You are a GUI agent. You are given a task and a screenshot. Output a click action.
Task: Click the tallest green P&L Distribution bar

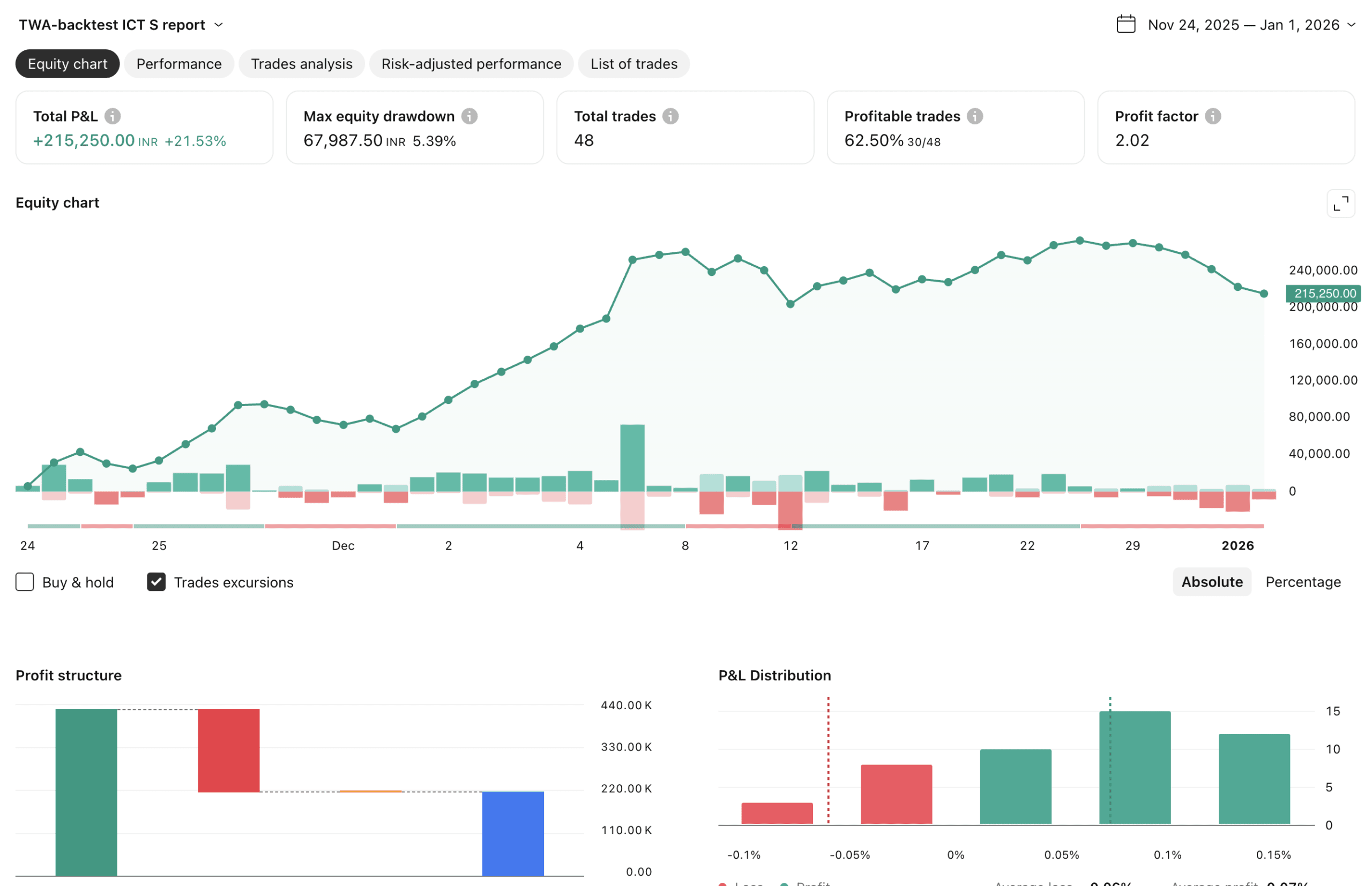[1135, 768]
